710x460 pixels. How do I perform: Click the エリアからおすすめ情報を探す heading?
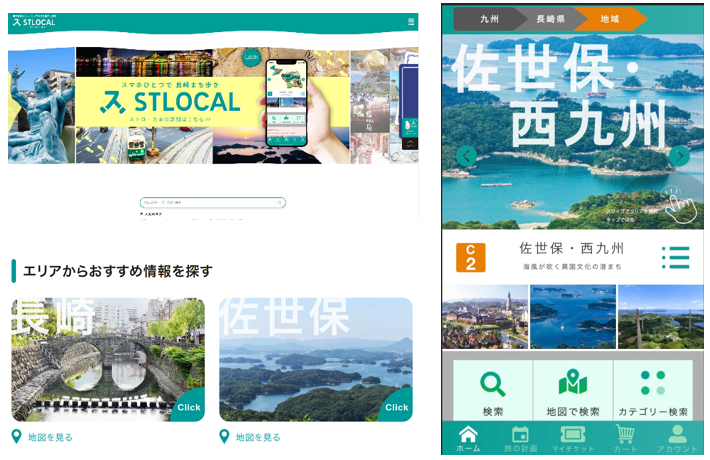tap(118, 271)
